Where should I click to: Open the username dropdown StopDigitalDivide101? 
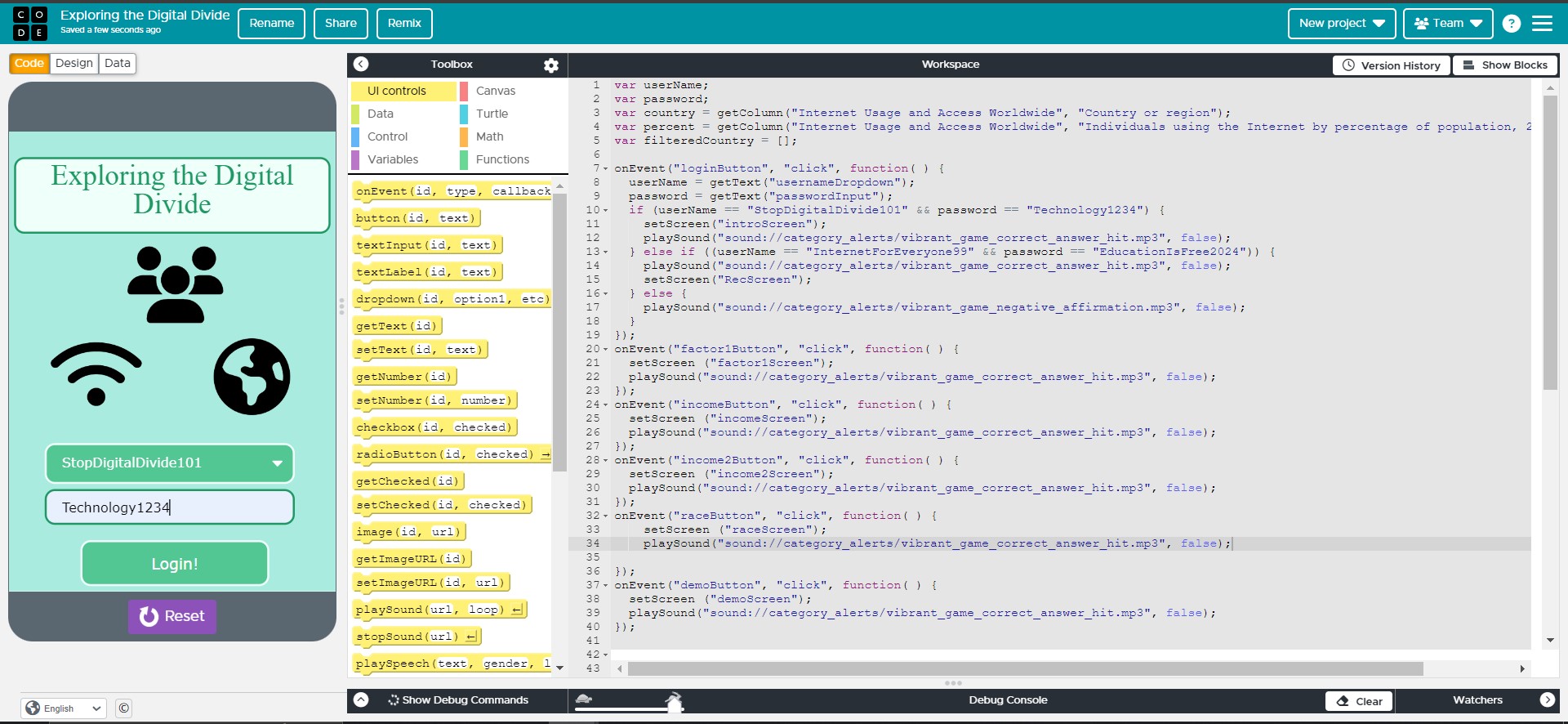(170, 463)
